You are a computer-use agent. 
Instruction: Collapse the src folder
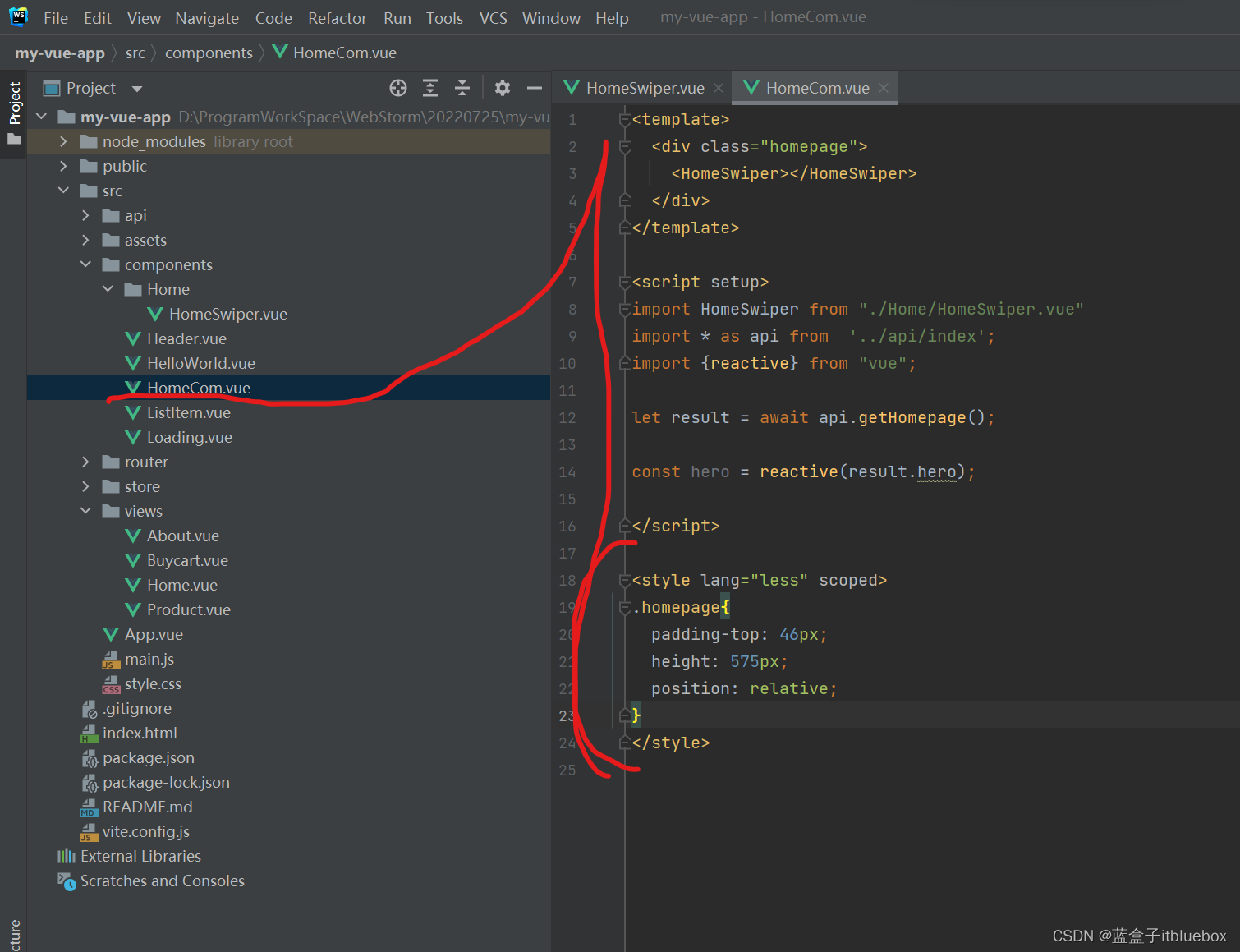click(63, 191)
